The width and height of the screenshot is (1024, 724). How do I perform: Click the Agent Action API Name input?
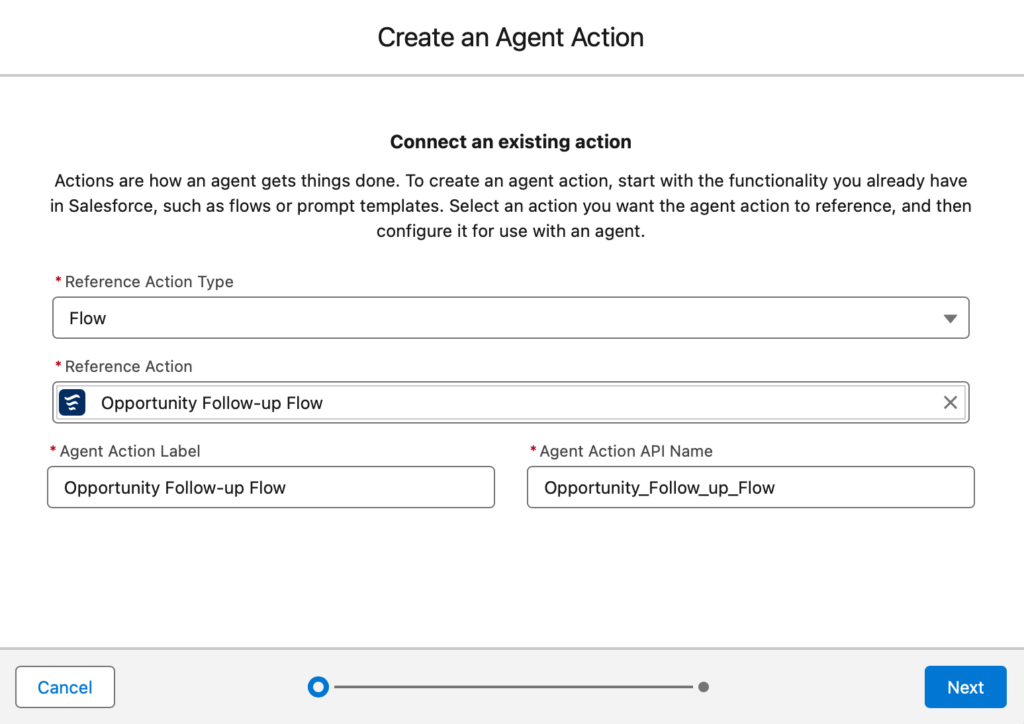pos(750,487)
